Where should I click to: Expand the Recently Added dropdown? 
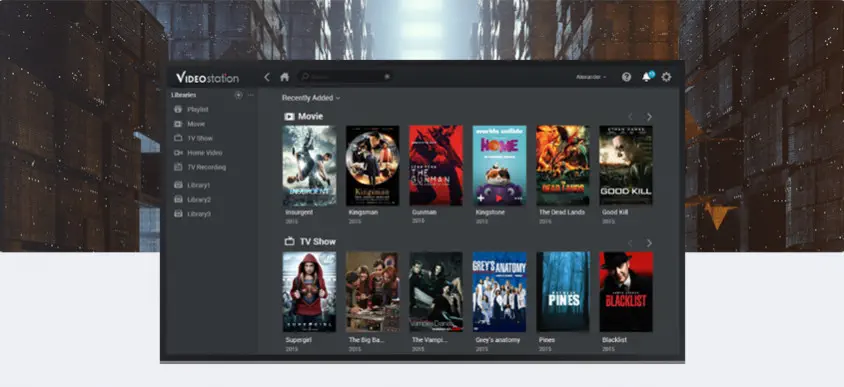pyautogui.click(x=311, y=98)
